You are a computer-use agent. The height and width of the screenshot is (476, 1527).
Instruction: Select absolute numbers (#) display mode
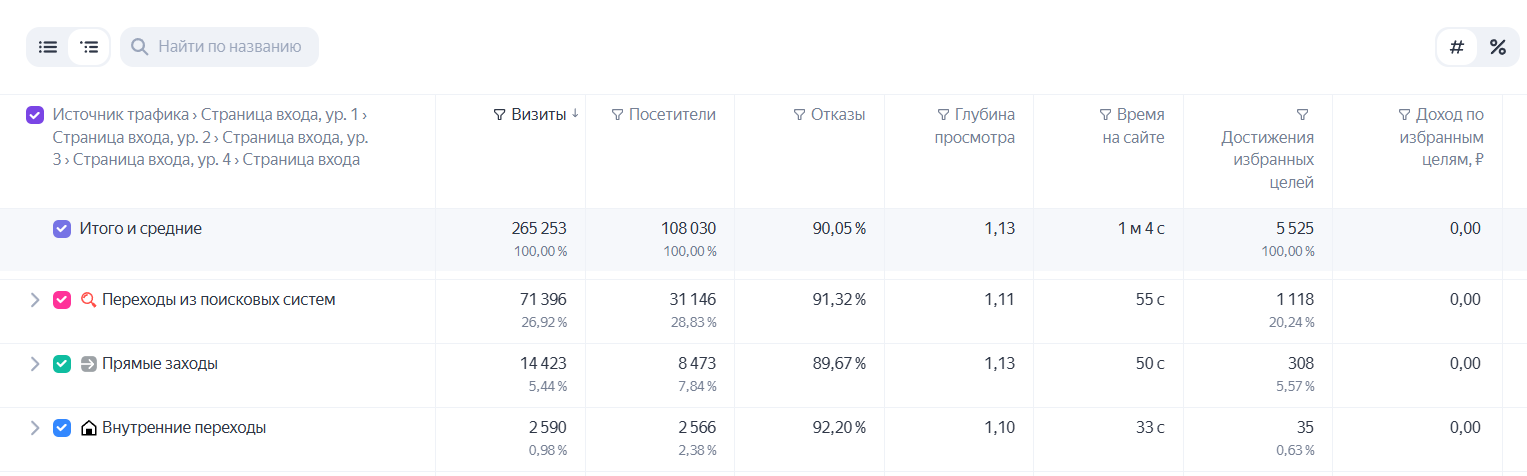[x=1457, y=47]
